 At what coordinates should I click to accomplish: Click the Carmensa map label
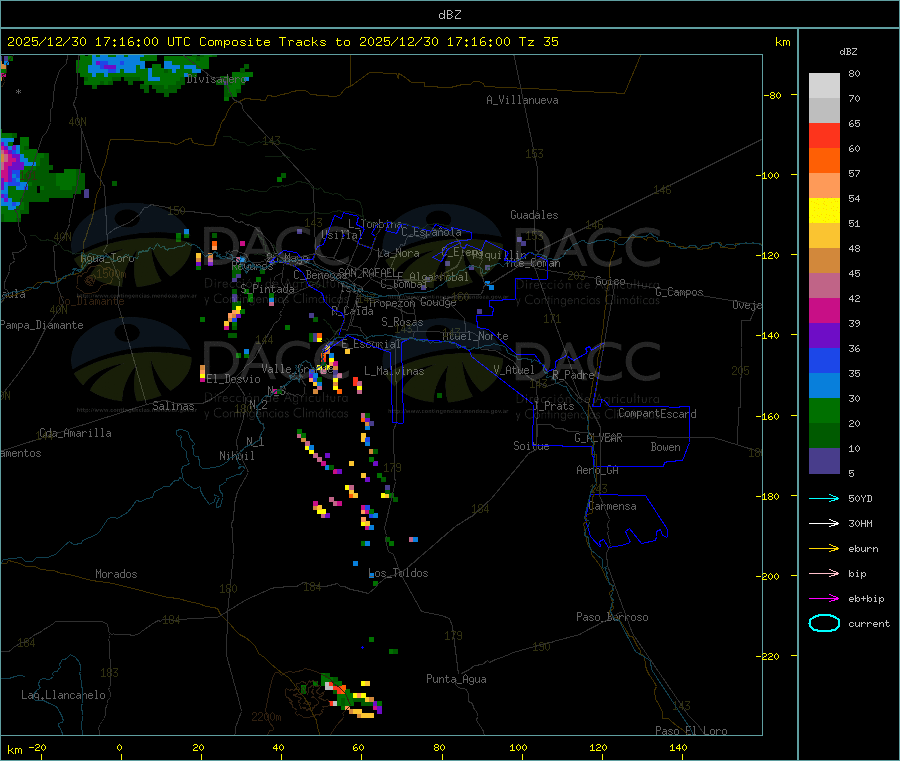tap(612, 506)
